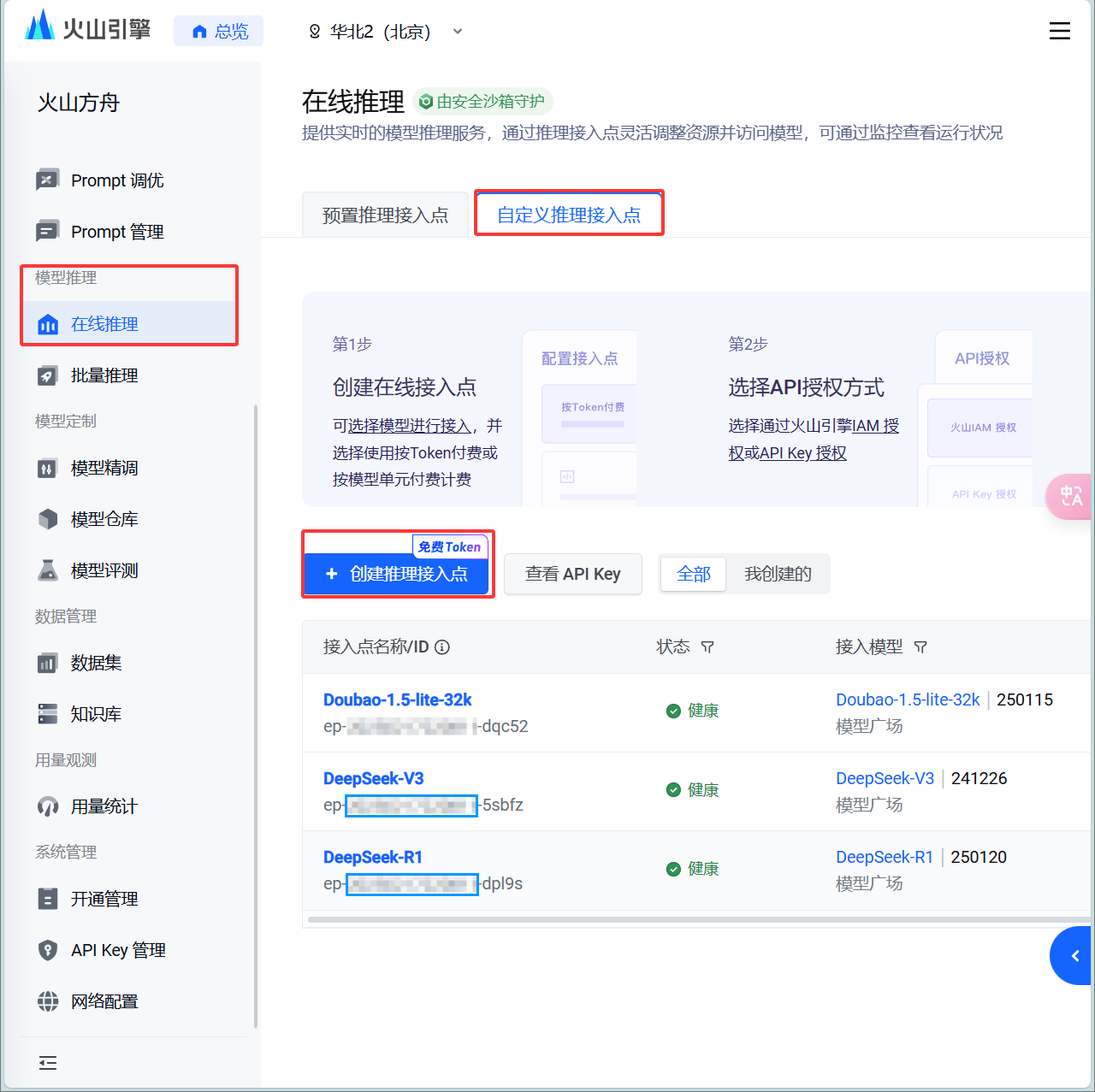
Task: Click the 创建推理接入点 button
Action: [x=397, y=574]
